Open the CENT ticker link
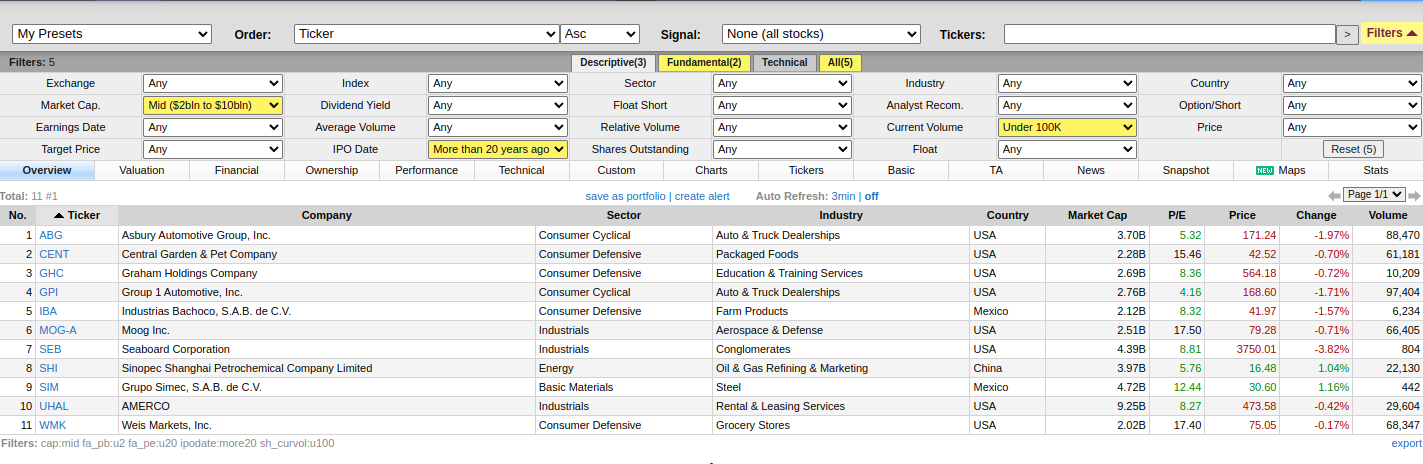This screenshot has width=1423, height=464. 54,254
